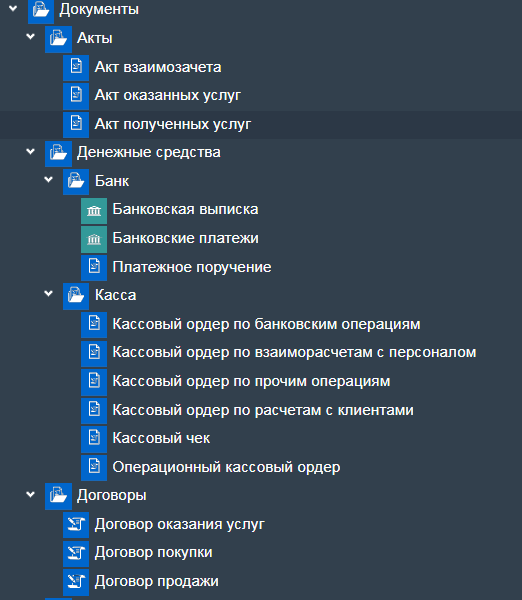This screenshot has height=600, width=522.
Task: Click the bank icon beside Банковские платежи
Action: [94, 239]
